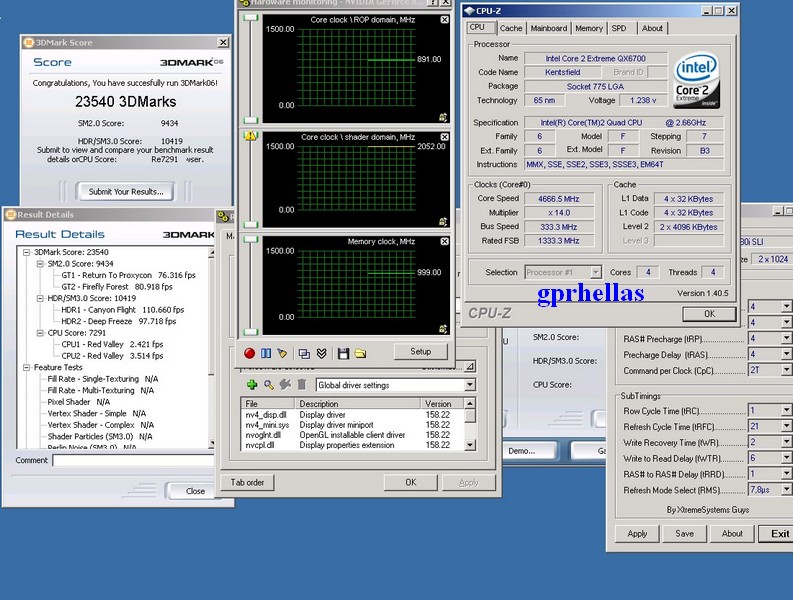
Task: Close the Core clock ROP domain graph
Action: coord(444,20)
